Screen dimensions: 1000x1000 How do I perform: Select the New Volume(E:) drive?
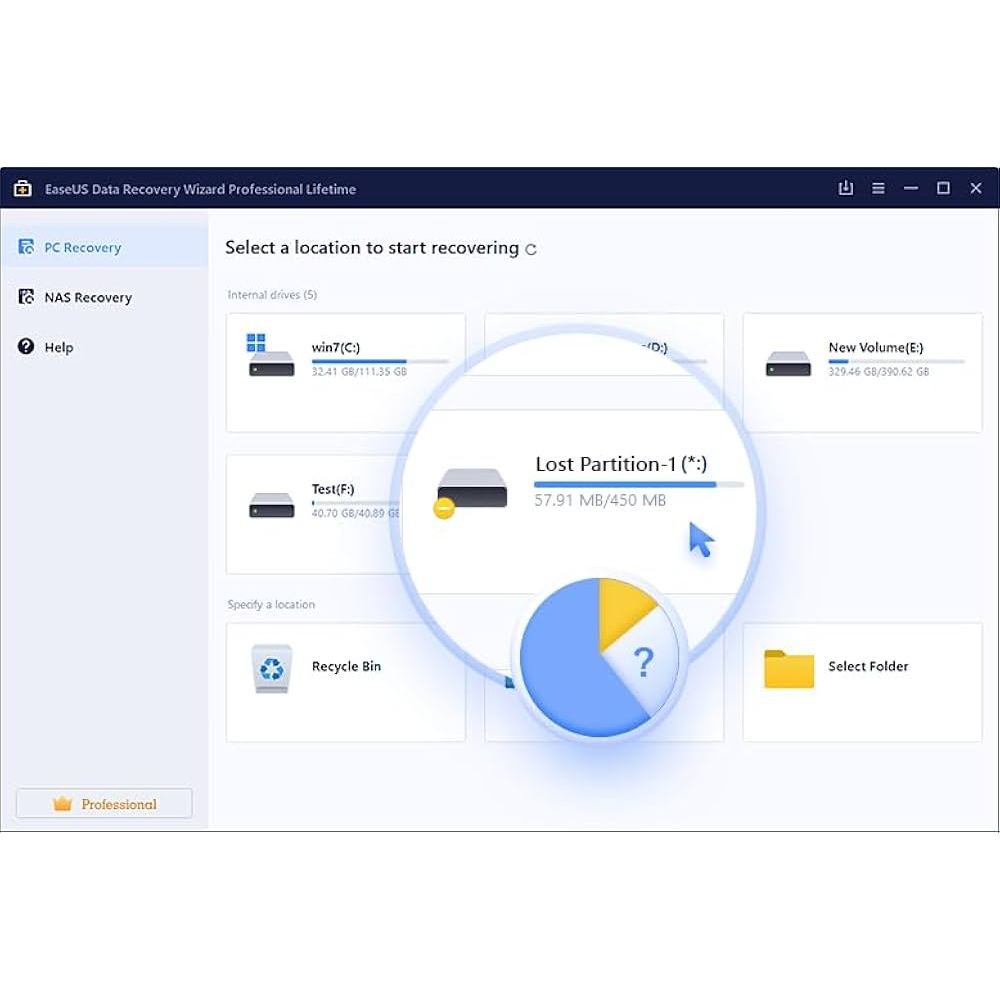tap(862, 372)
